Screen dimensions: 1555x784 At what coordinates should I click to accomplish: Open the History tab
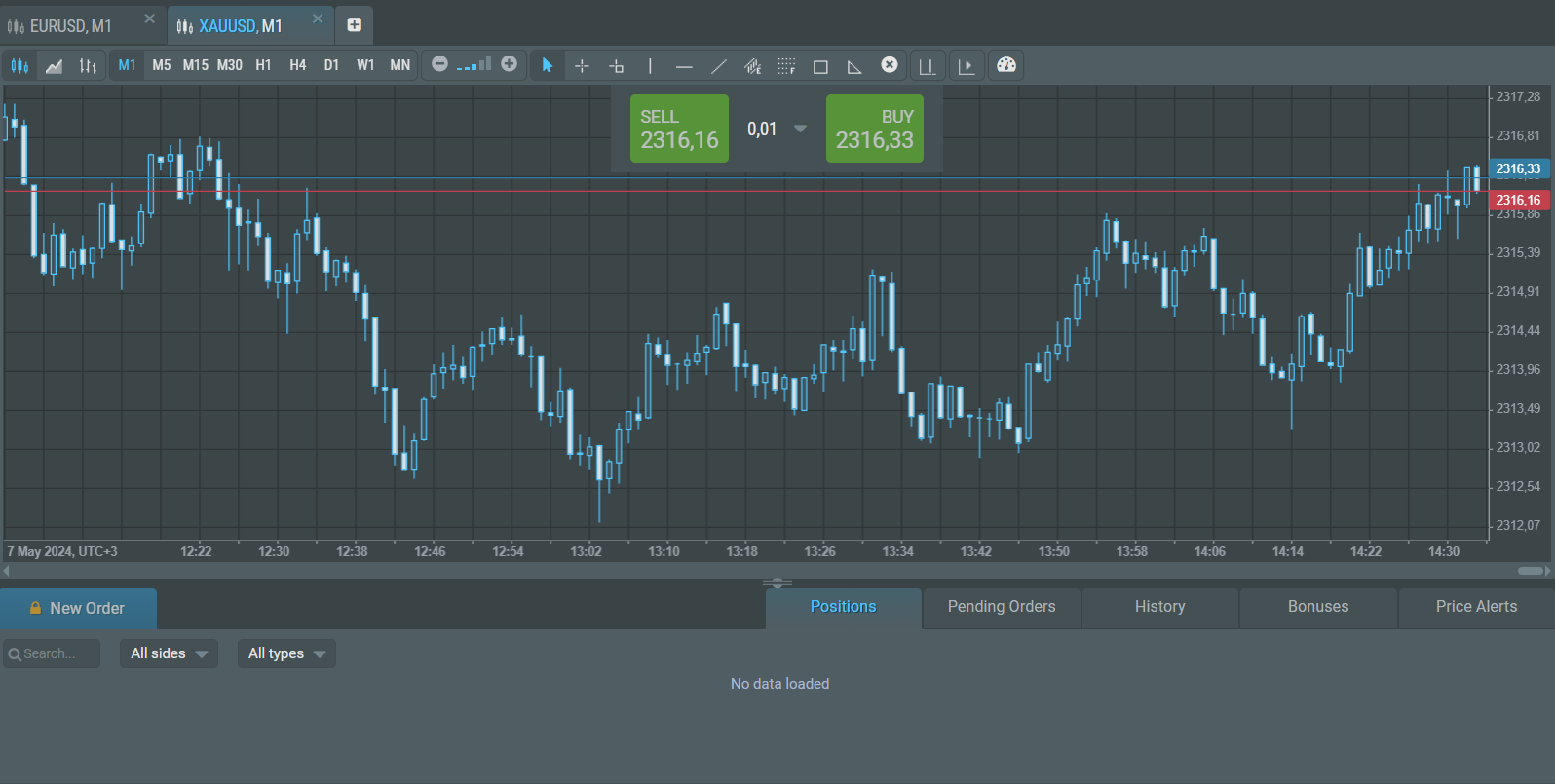tap(1160, 607)
